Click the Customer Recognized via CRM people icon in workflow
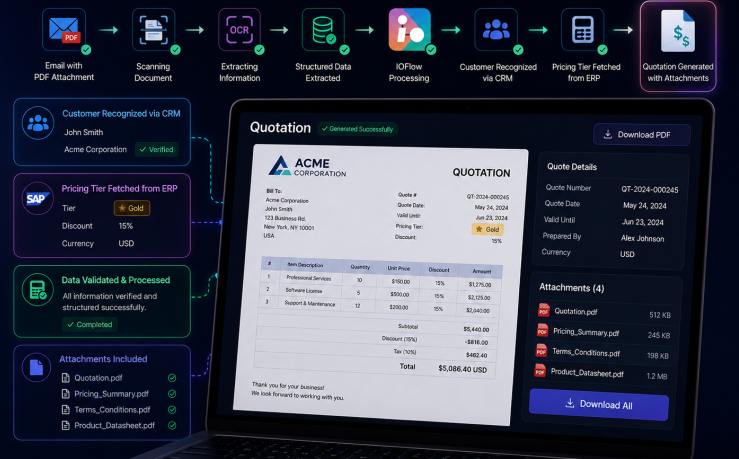The width and height of the screenshot is (739, 459). pyautogui.click(x=496, y=29)
